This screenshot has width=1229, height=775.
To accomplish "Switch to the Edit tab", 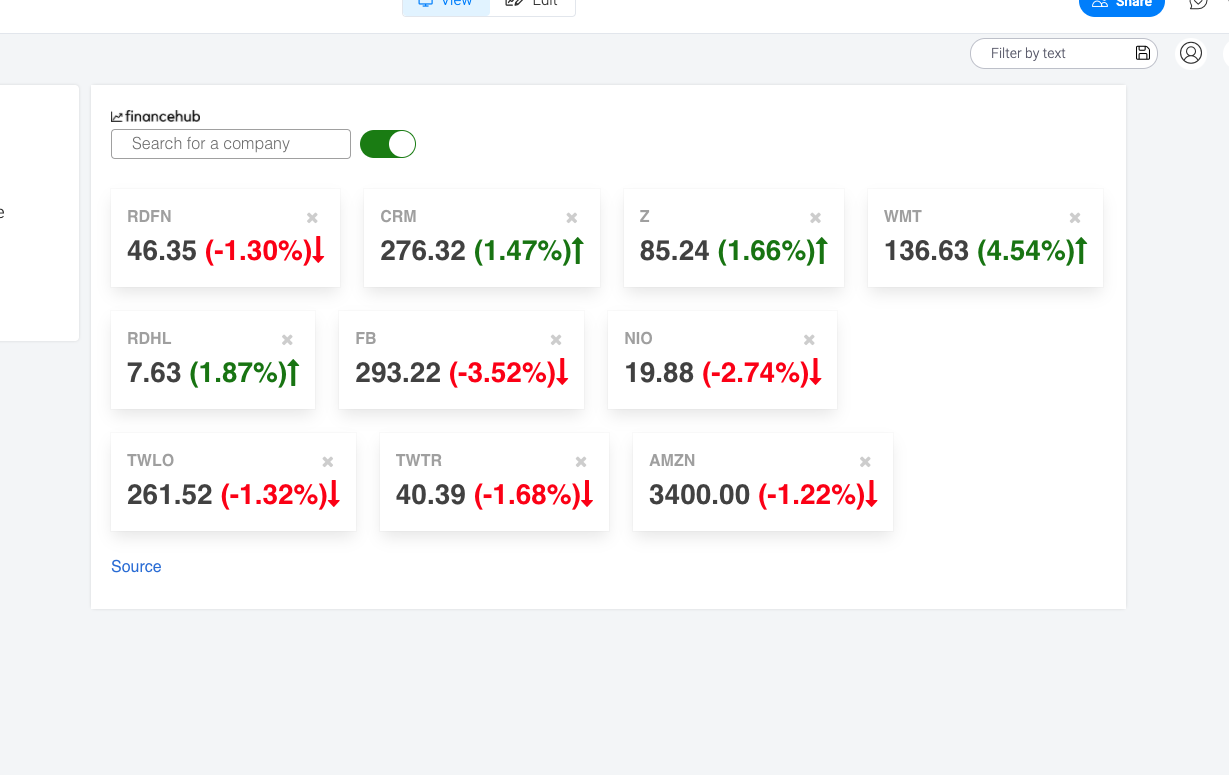I will pyautogui.click(x=532, y=6).
